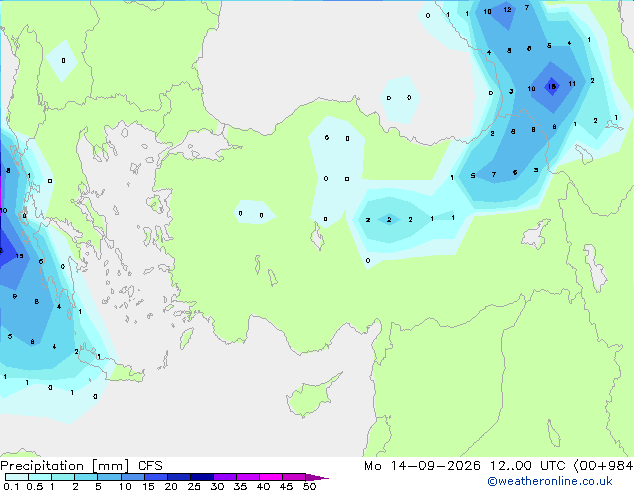
Task: Select the 5–10 mm legend swatch
Action: (x=110, y=477)
